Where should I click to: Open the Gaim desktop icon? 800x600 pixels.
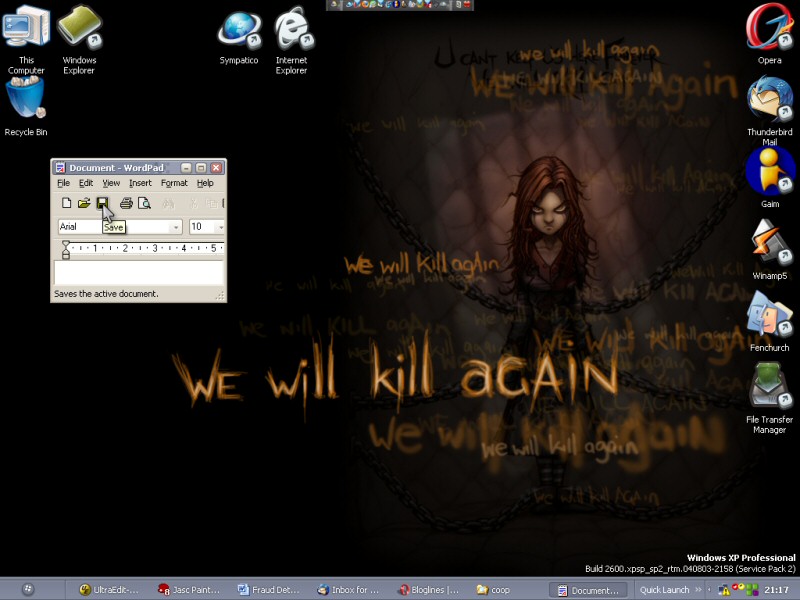[x=769, y=172]
